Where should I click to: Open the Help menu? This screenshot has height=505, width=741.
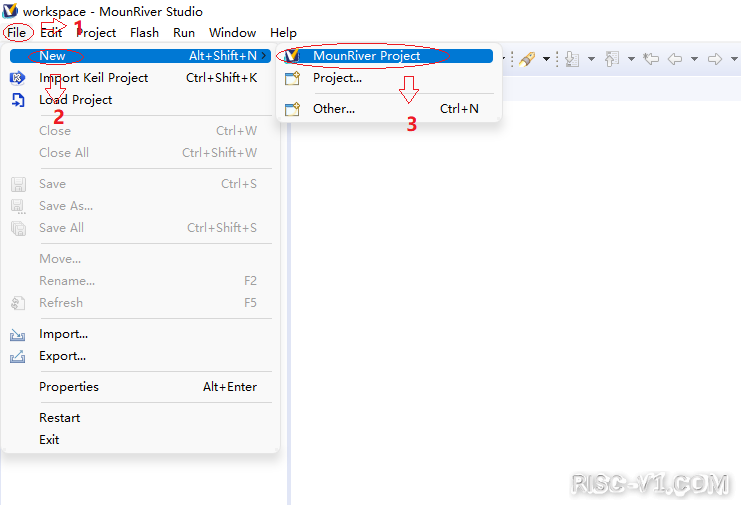284,33
